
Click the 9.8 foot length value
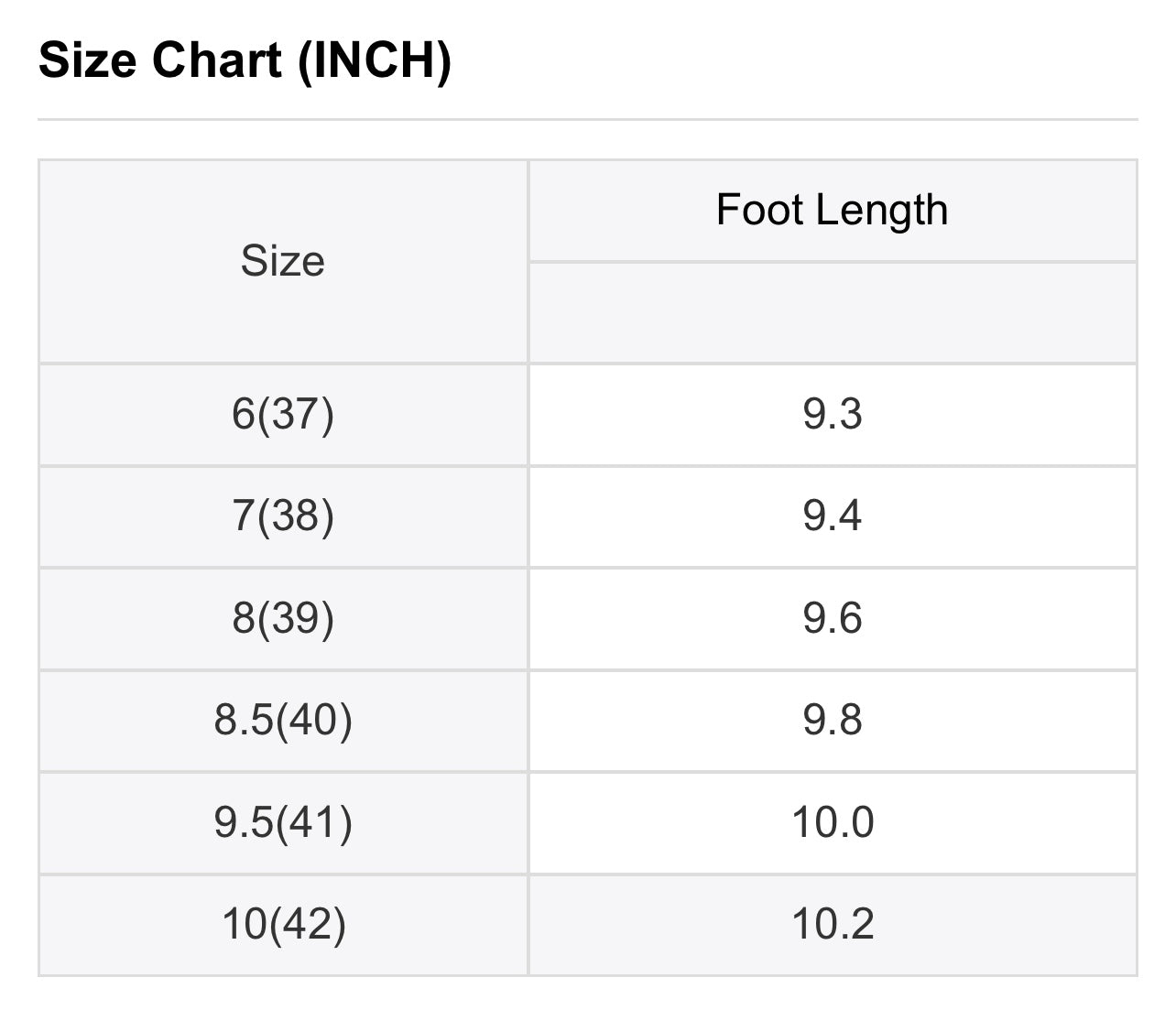832,720
